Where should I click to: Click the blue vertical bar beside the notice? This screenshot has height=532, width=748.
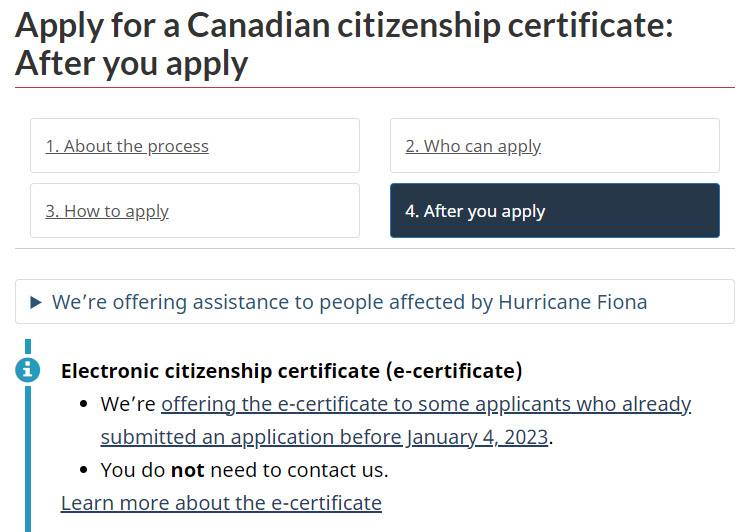(28, 458)
